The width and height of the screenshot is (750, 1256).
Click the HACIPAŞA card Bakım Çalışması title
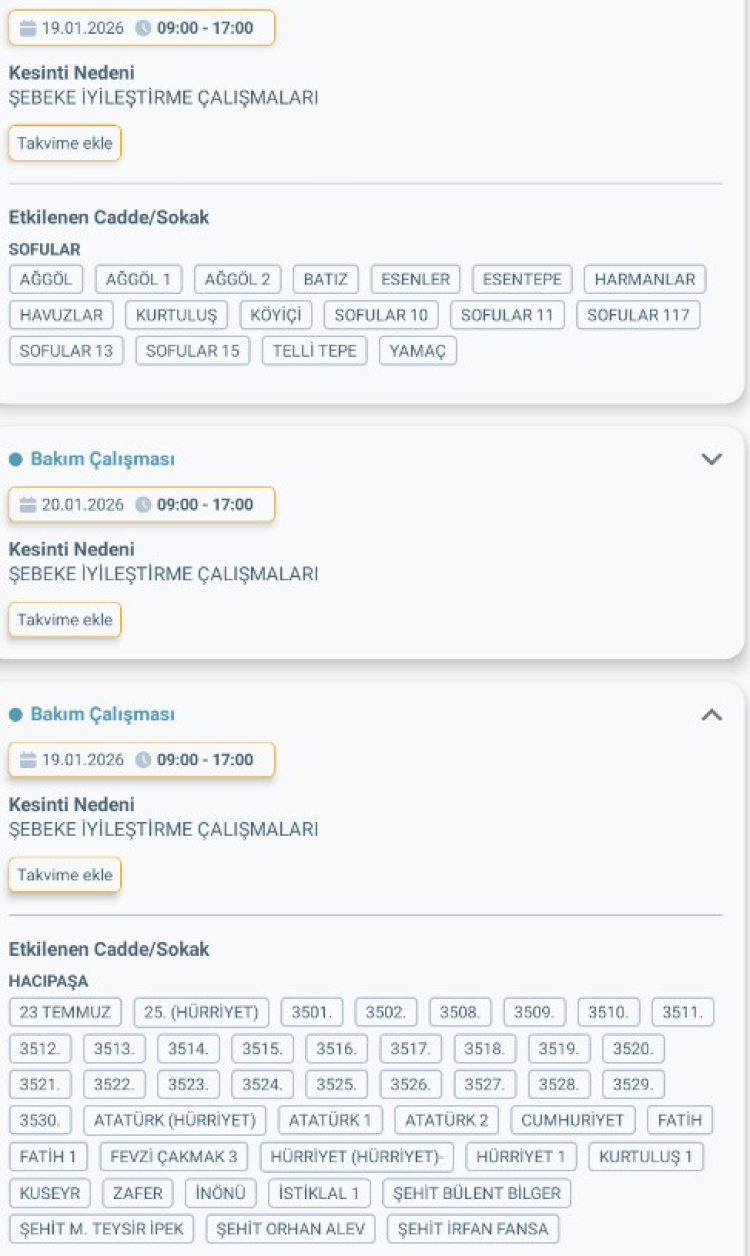(102, 714)
